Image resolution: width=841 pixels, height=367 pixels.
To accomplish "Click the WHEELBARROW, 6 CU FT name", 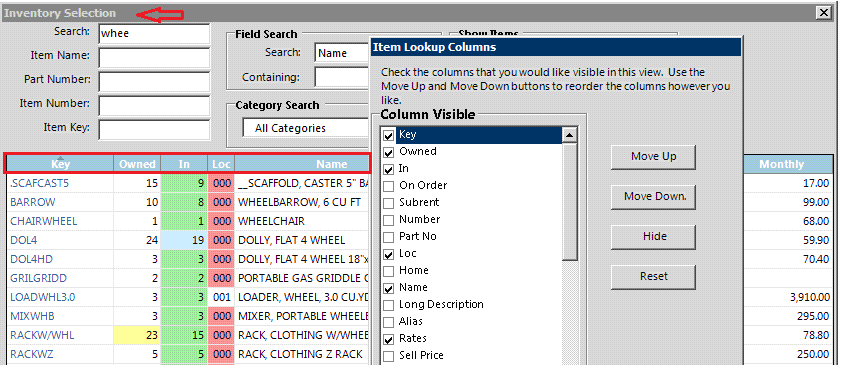I will [x=299, y=202].
